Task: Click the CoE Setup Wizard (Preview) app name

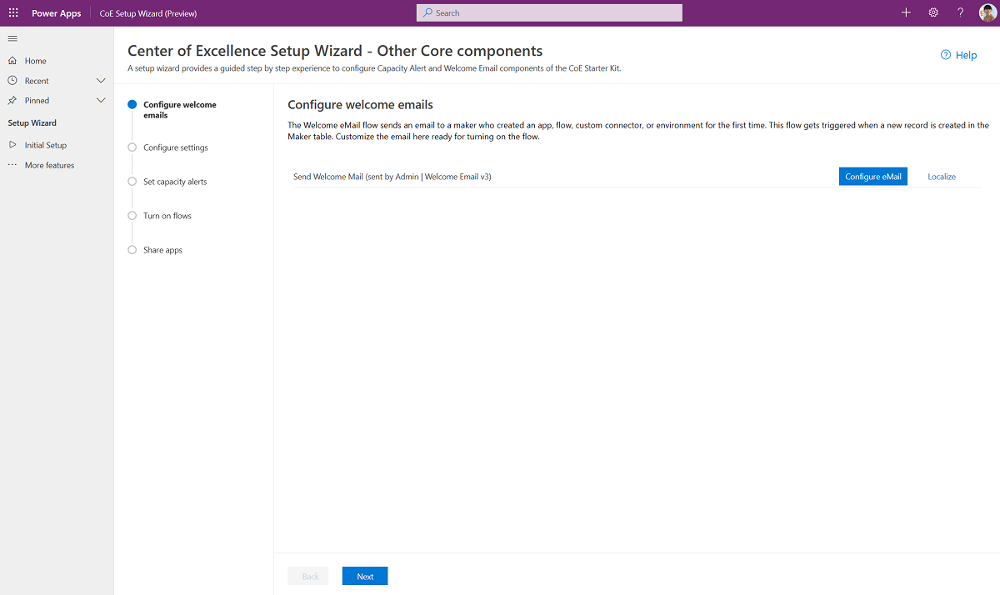Action: click(x=148, y=13)
